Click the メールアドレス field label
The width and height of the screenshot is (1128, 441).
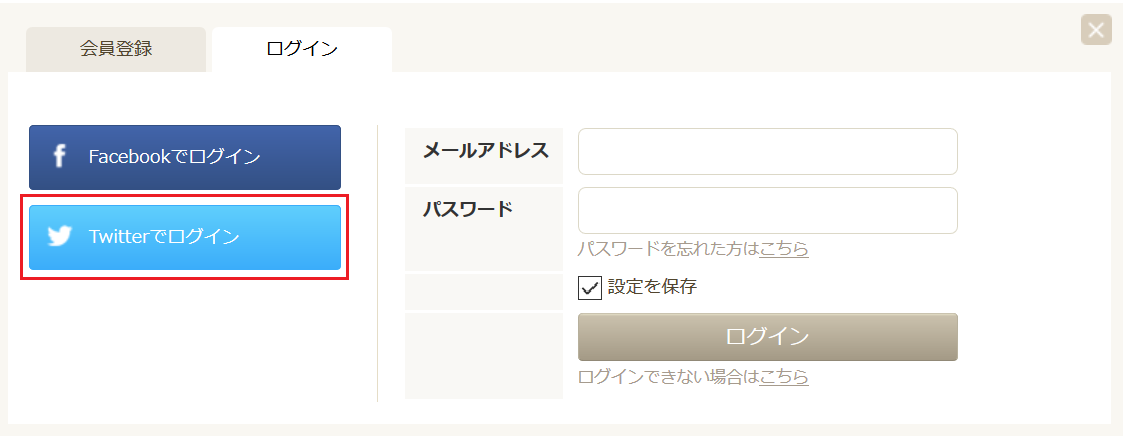pyautogui.click(x=486, y=151)
